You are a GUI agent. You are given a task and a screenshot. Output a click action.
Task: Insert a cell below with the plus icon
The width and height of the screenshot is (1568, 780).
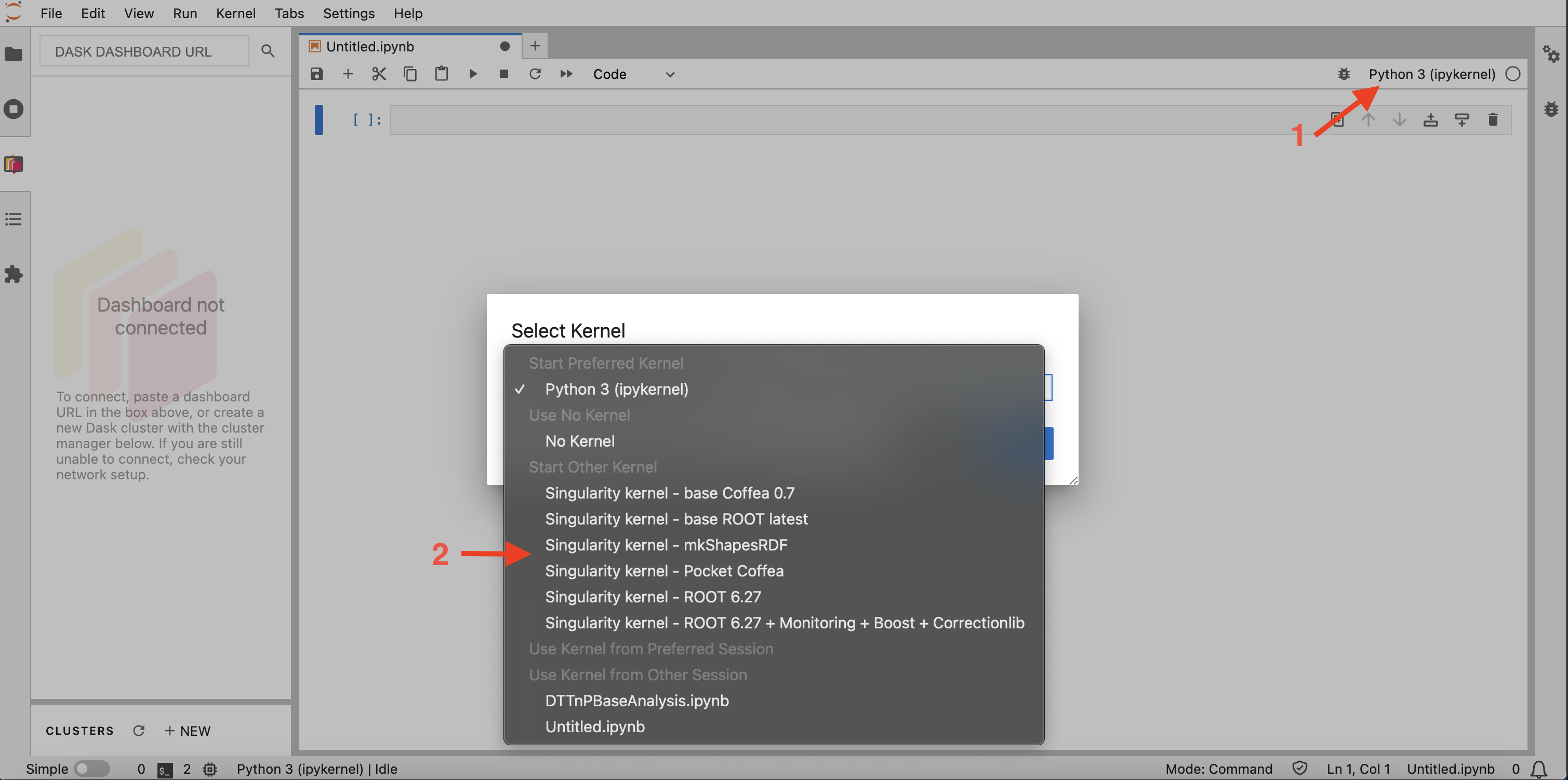348,74
